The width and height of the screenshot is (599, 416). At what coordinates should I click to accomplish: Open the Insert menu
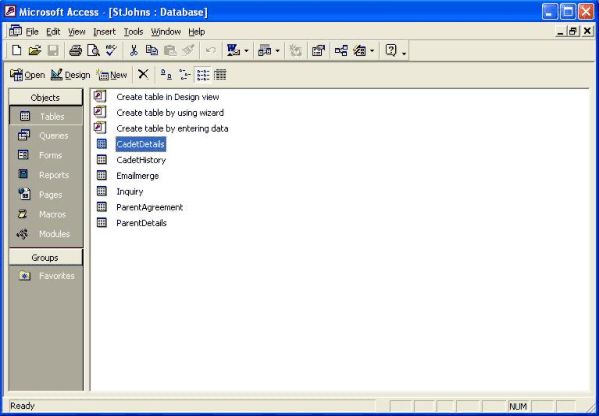[x=104, y=32]
